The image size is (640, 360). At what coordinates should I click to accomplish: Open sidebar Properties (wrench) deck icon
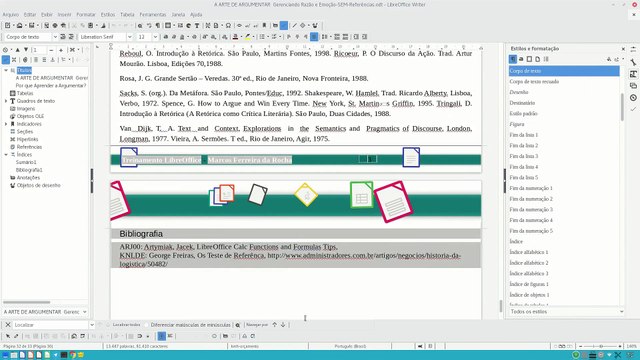[x=633, y=62]
